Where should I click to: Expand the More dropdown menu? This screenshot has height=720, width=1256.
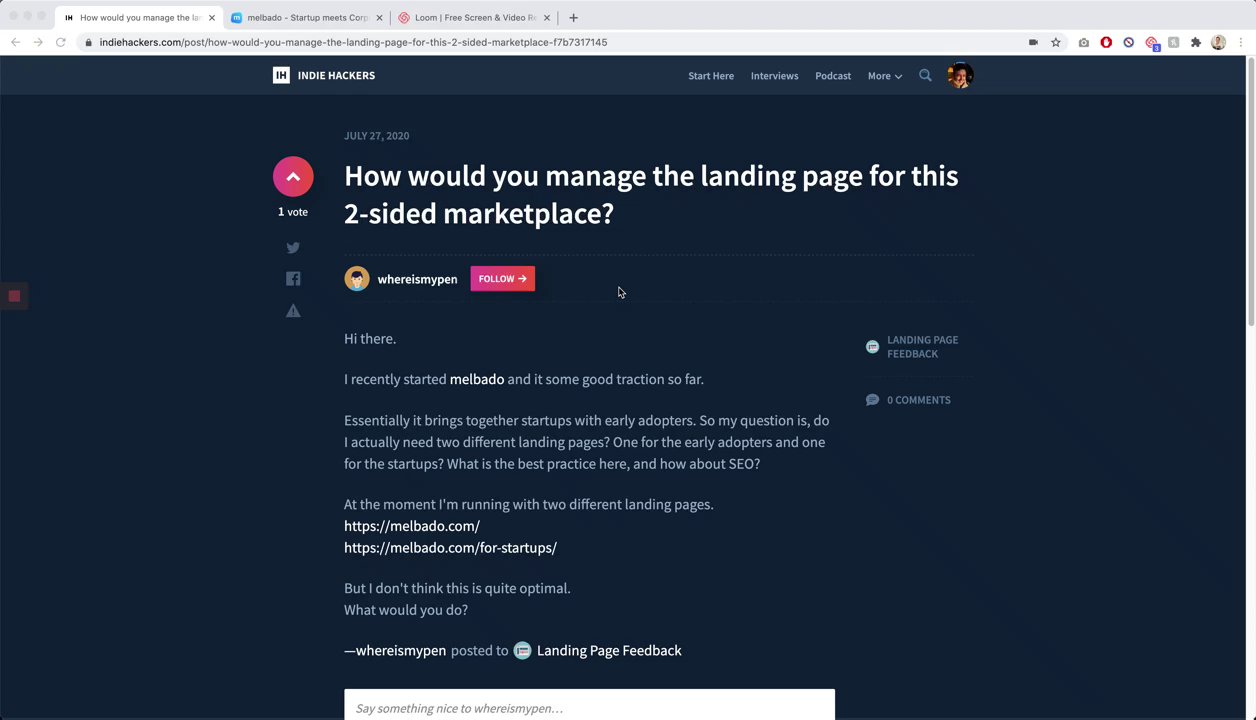pyautogui.click(x=885, y=76)
